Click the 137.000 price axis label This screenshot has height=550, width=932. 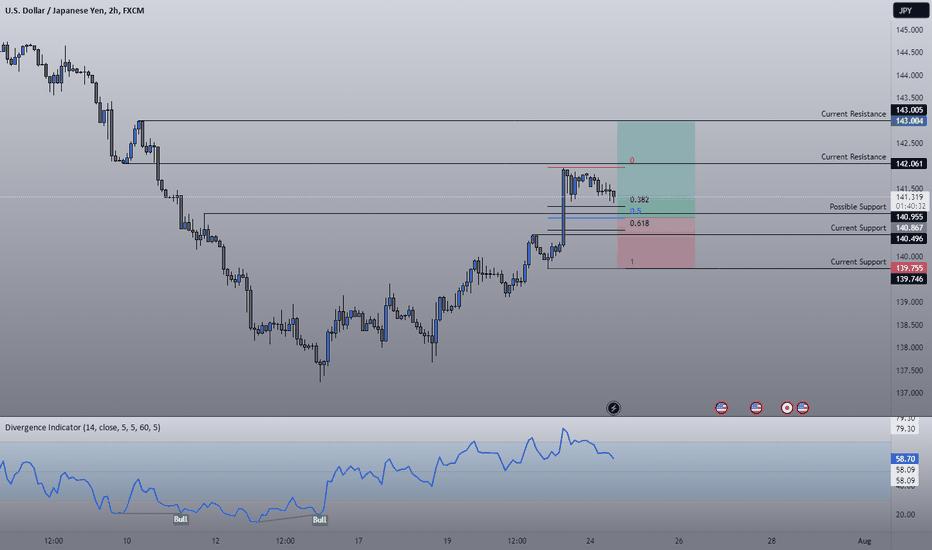point(909,393)
